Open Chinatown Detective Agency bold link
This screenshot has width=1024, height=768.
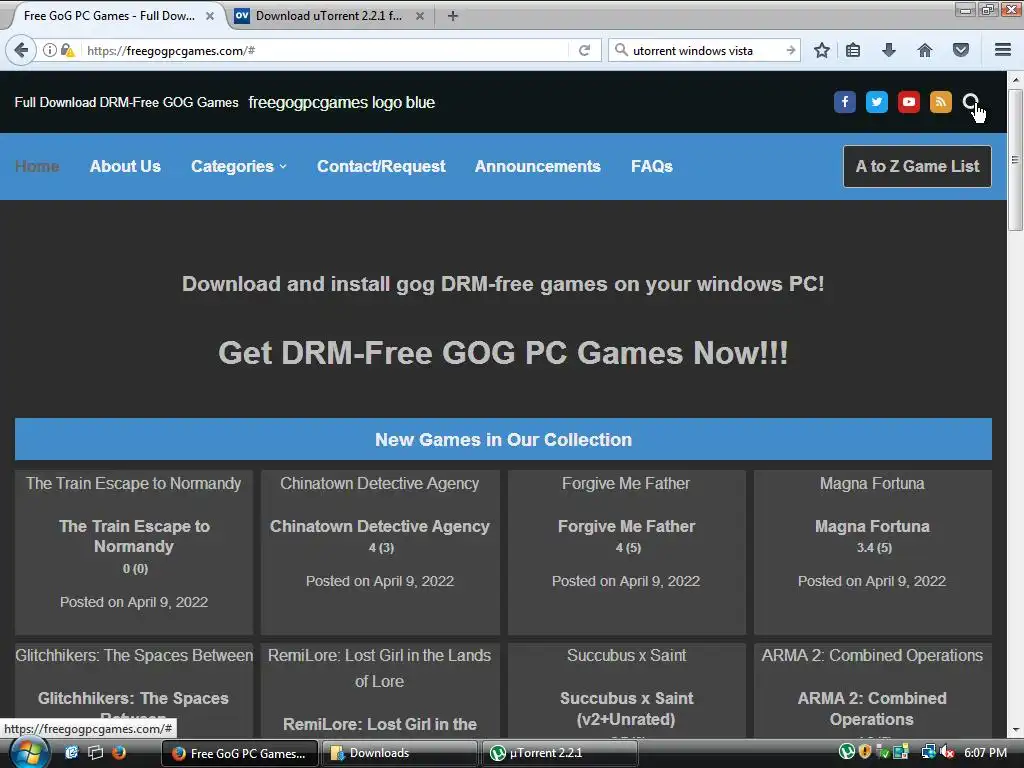click(x=379, y=526)
